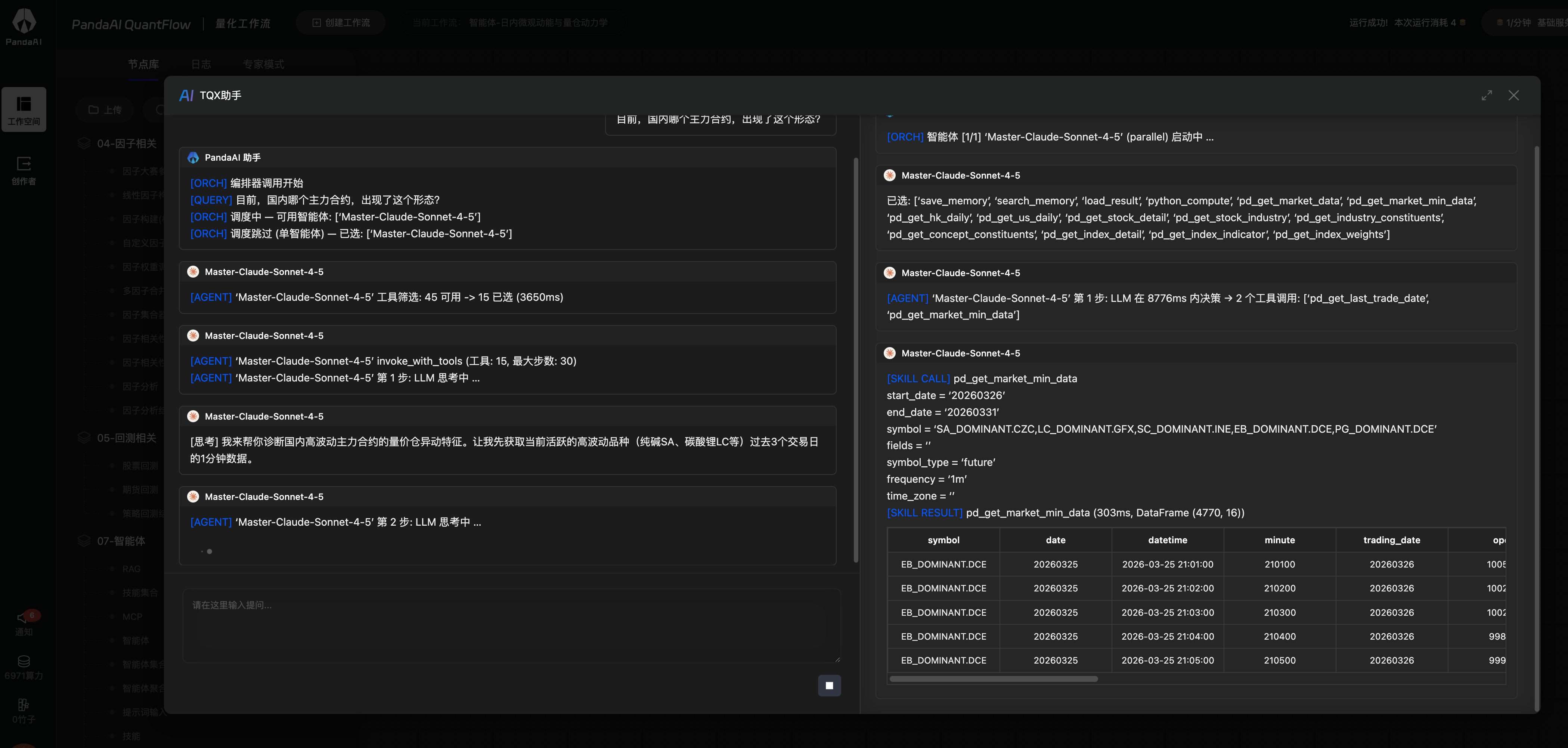The width and height of the screenshot is (1568, 748).
Task: Click the bamboo points icon
Action: point(24,705)
